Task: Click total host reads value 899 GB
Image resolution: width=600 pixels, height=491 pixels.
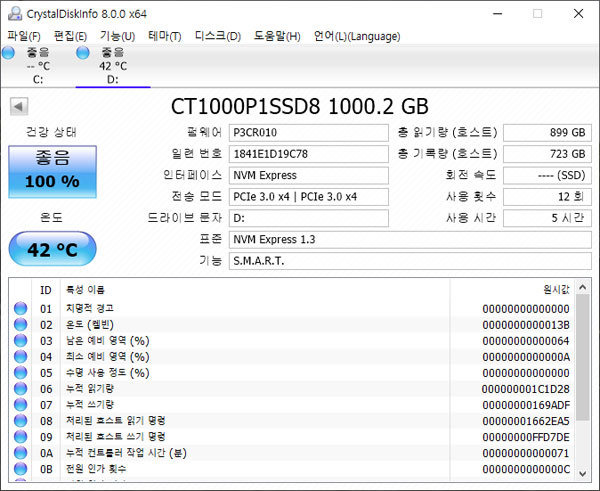Action: [547, 133]
